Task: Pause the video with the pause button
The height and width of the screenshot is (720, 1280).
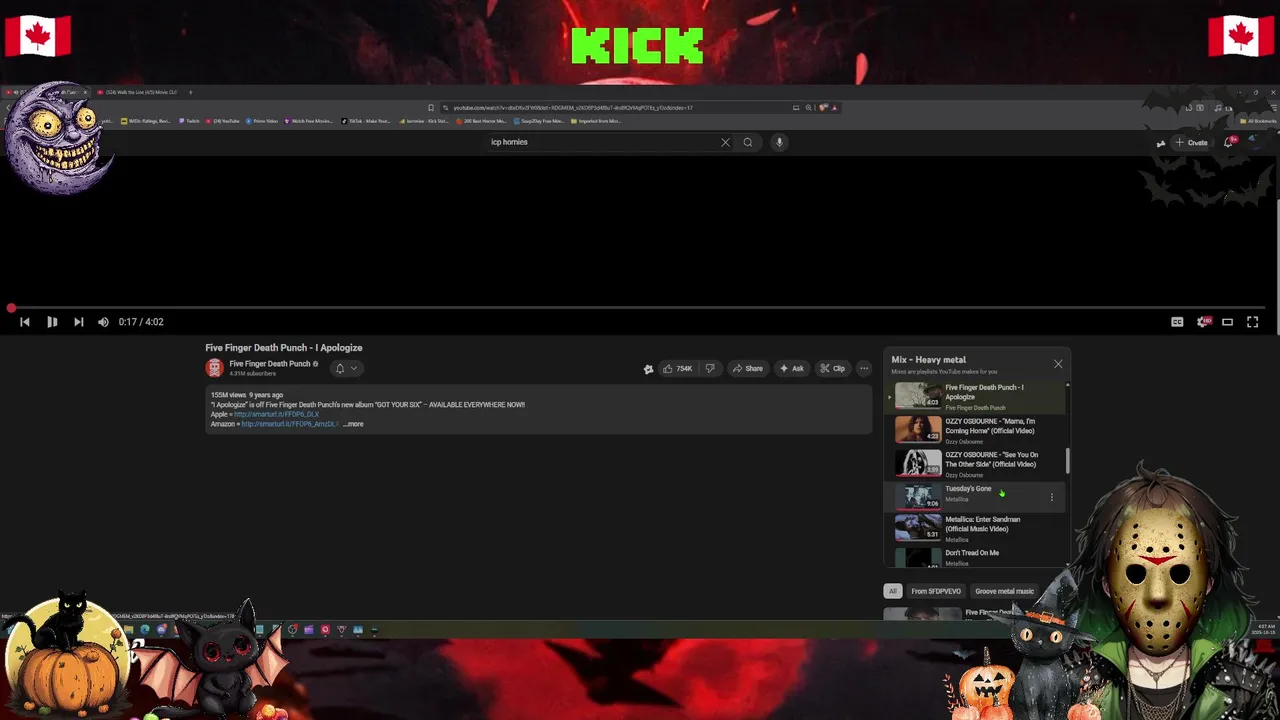Action: (52, 322)
